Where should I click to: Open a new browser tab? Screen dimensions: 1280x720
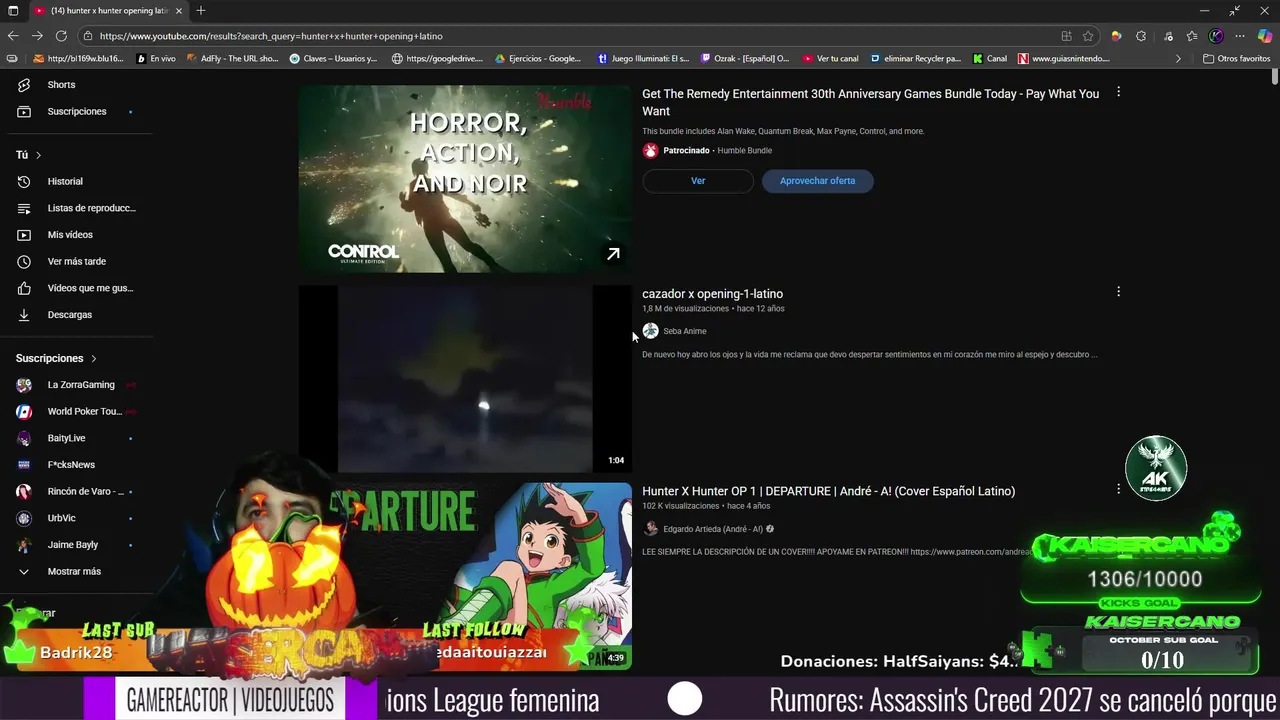(201, 10)
